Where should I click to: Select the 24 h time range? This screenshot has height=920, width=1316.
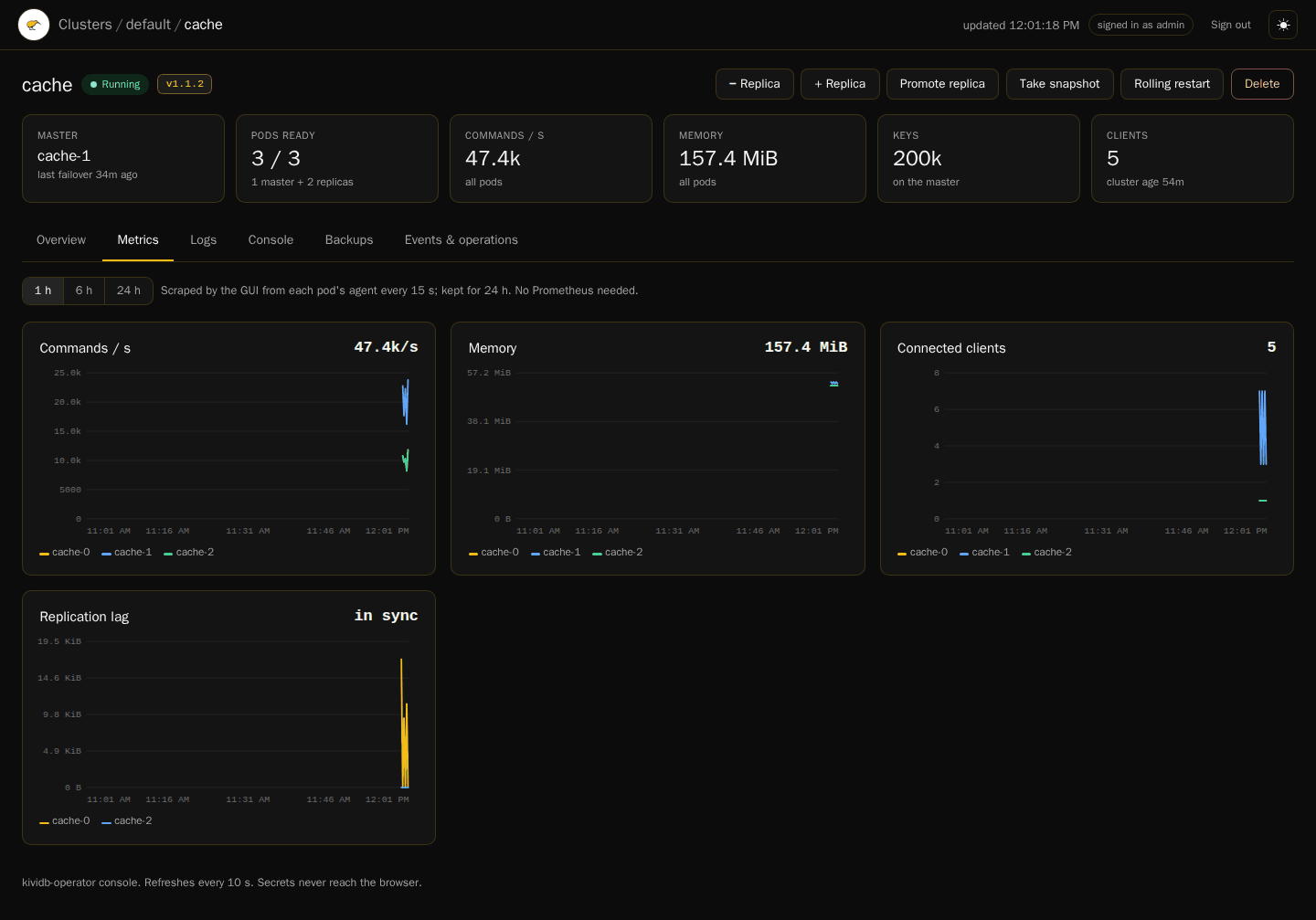129,291
